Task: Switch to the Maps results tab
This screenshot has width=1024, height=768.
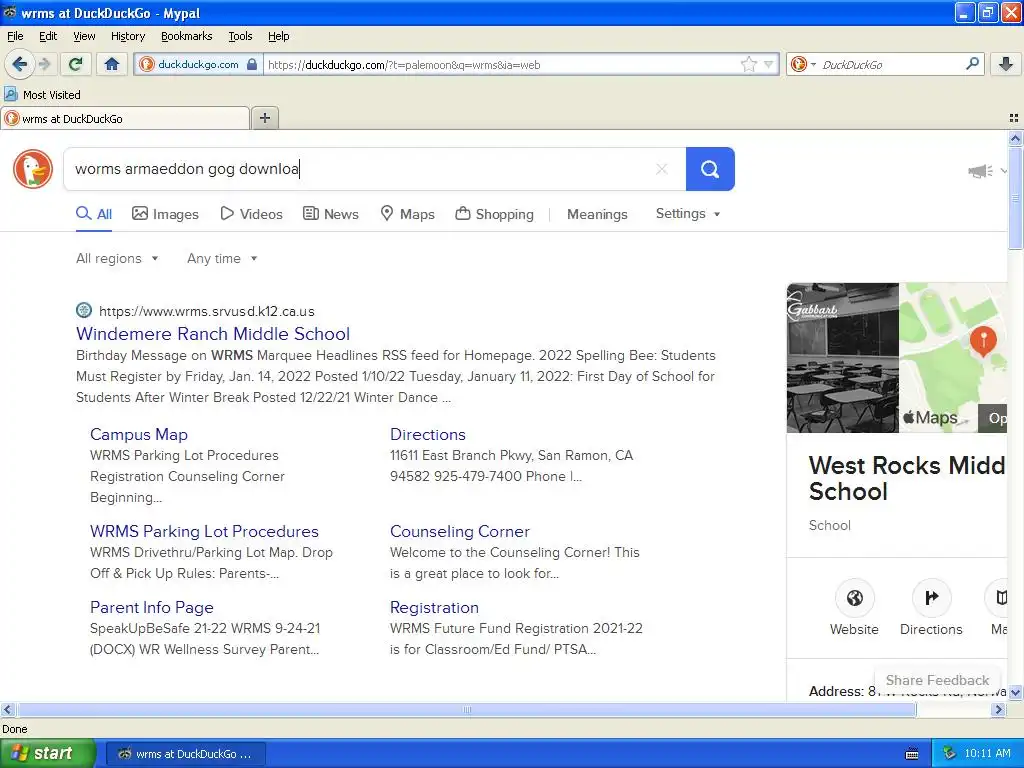Action: pos(408,214)
